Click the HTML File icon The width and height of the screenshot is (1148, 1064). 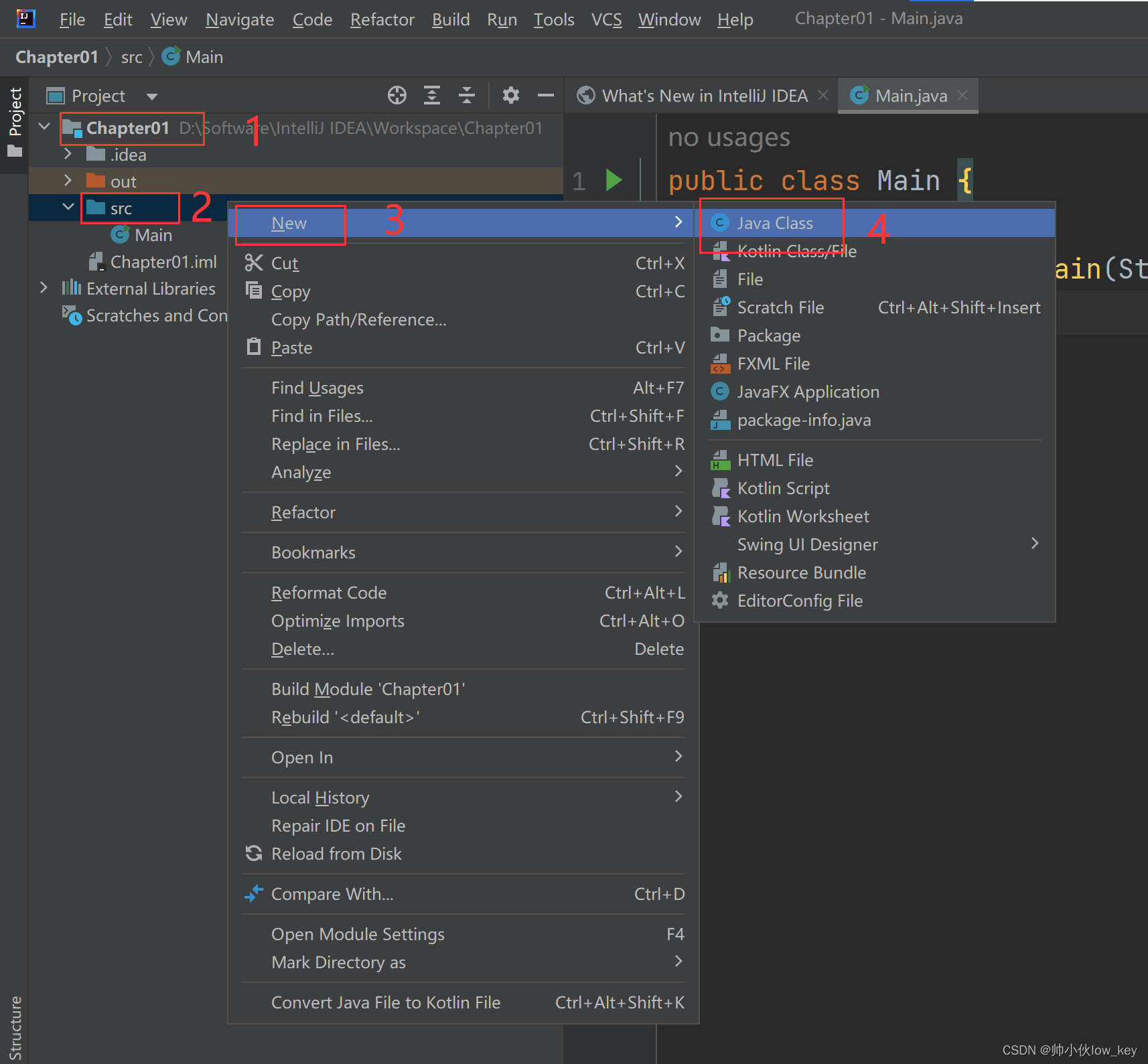(x=720, y=460)
